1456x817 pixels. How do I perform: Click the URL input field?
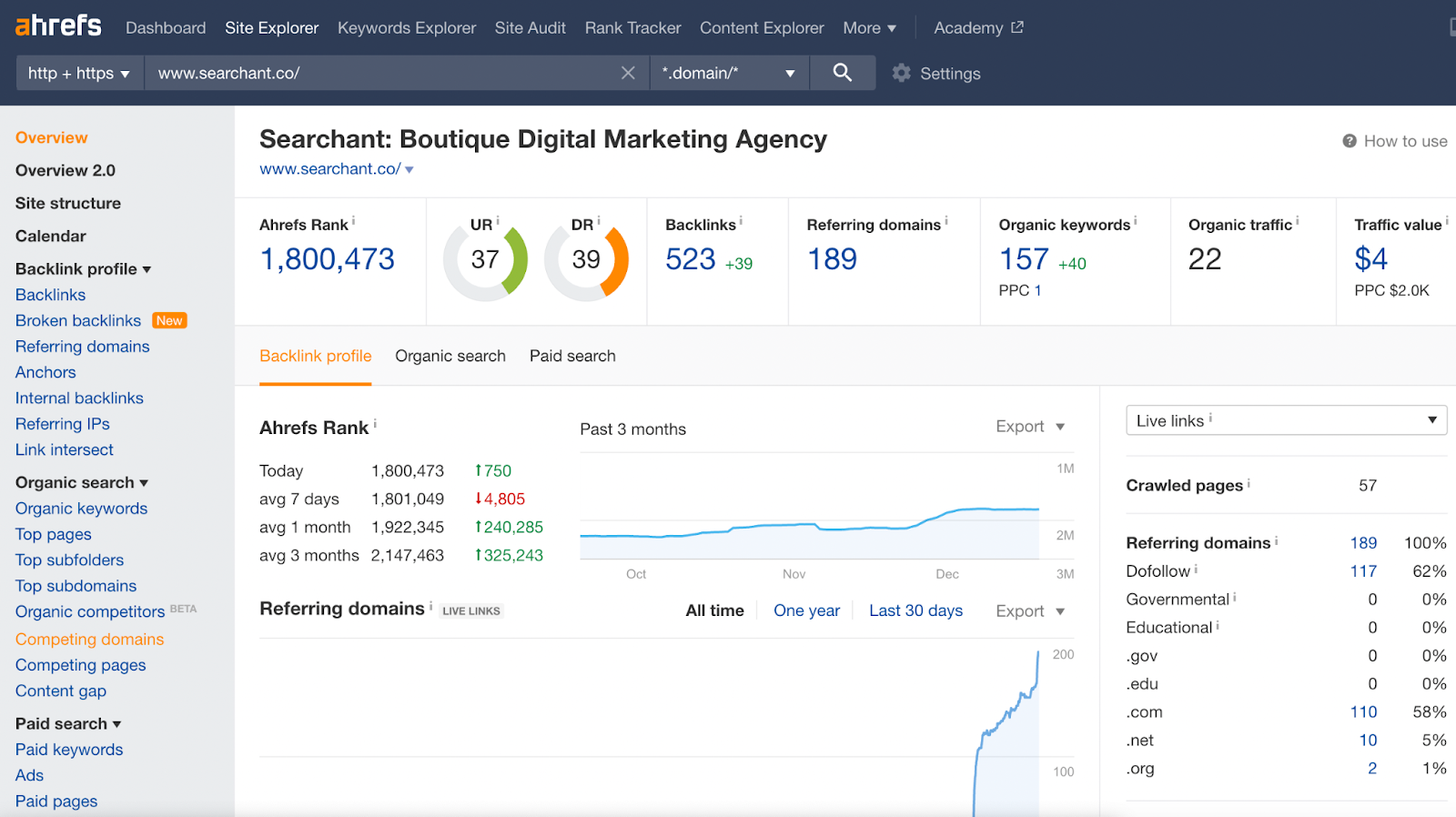coord(382,73)
